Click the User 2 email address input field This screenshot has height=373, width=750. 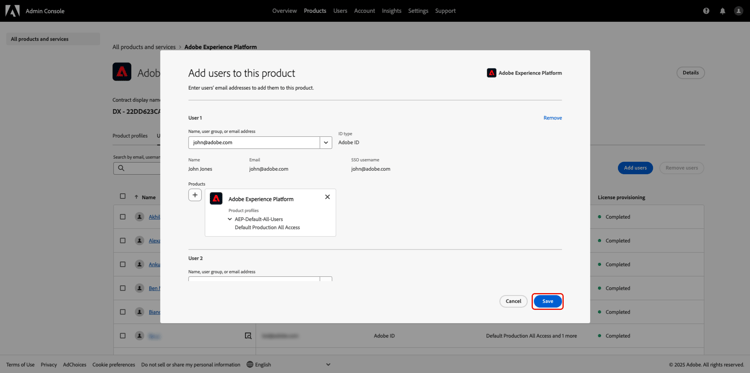point(254,279)
